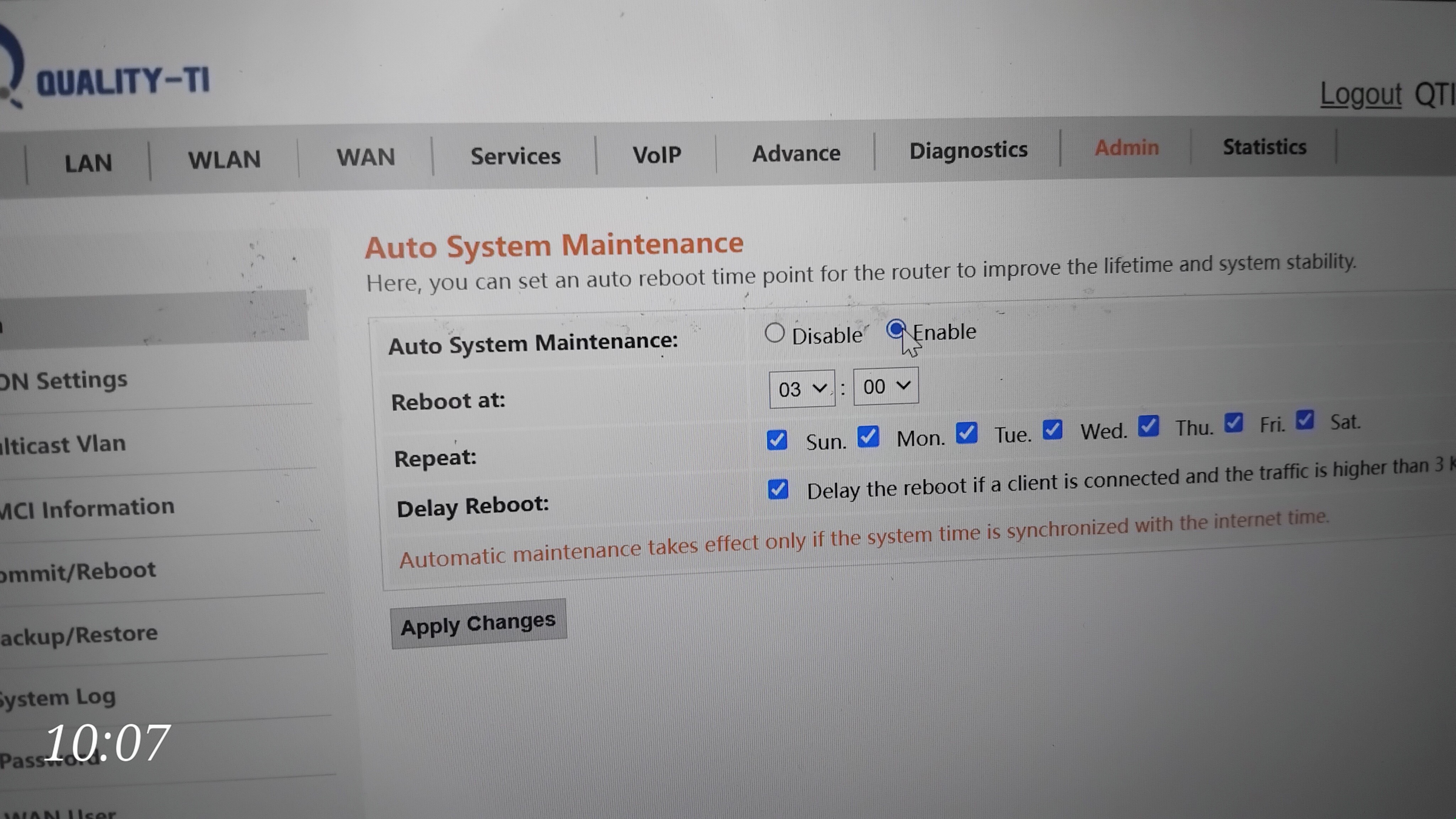Open the reboot minute dropdown
Image resolution: width=1456 pixels, height=819 pixels.
pos(885,386)
